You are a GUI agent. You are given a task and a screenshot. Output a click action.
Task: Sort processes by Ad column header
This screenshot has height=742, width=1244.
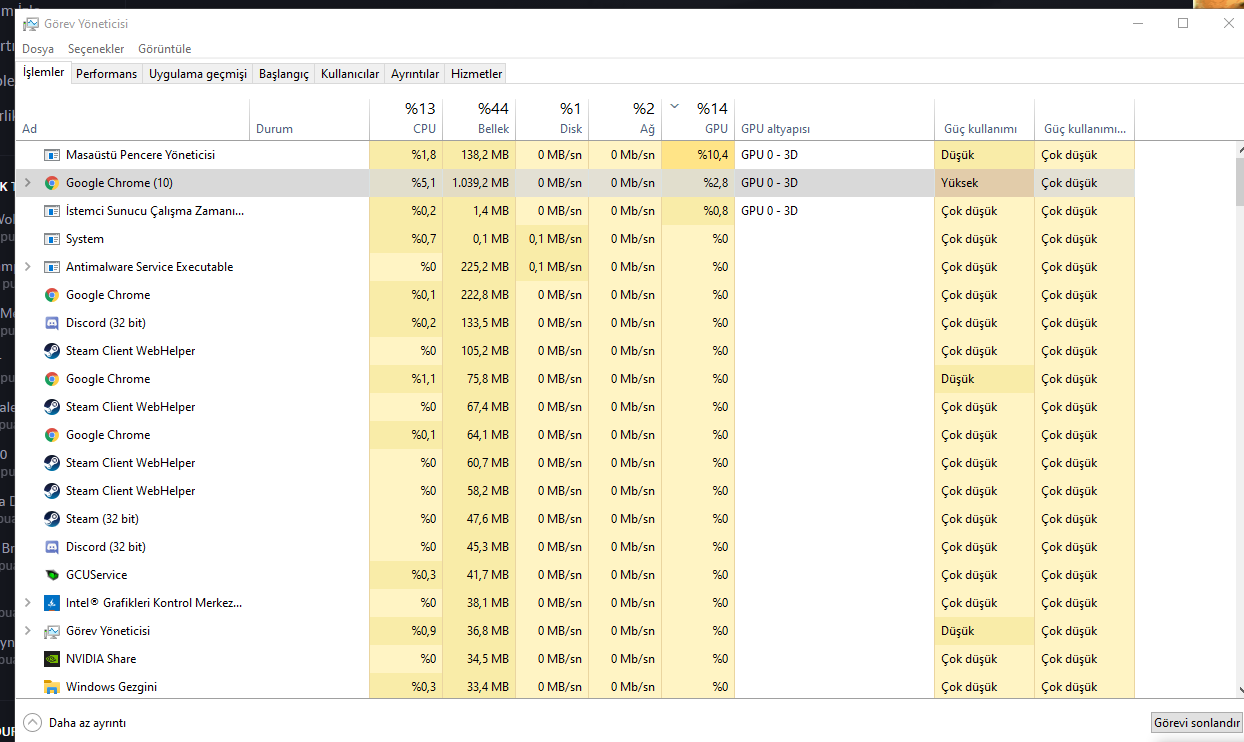pos(132,120)
